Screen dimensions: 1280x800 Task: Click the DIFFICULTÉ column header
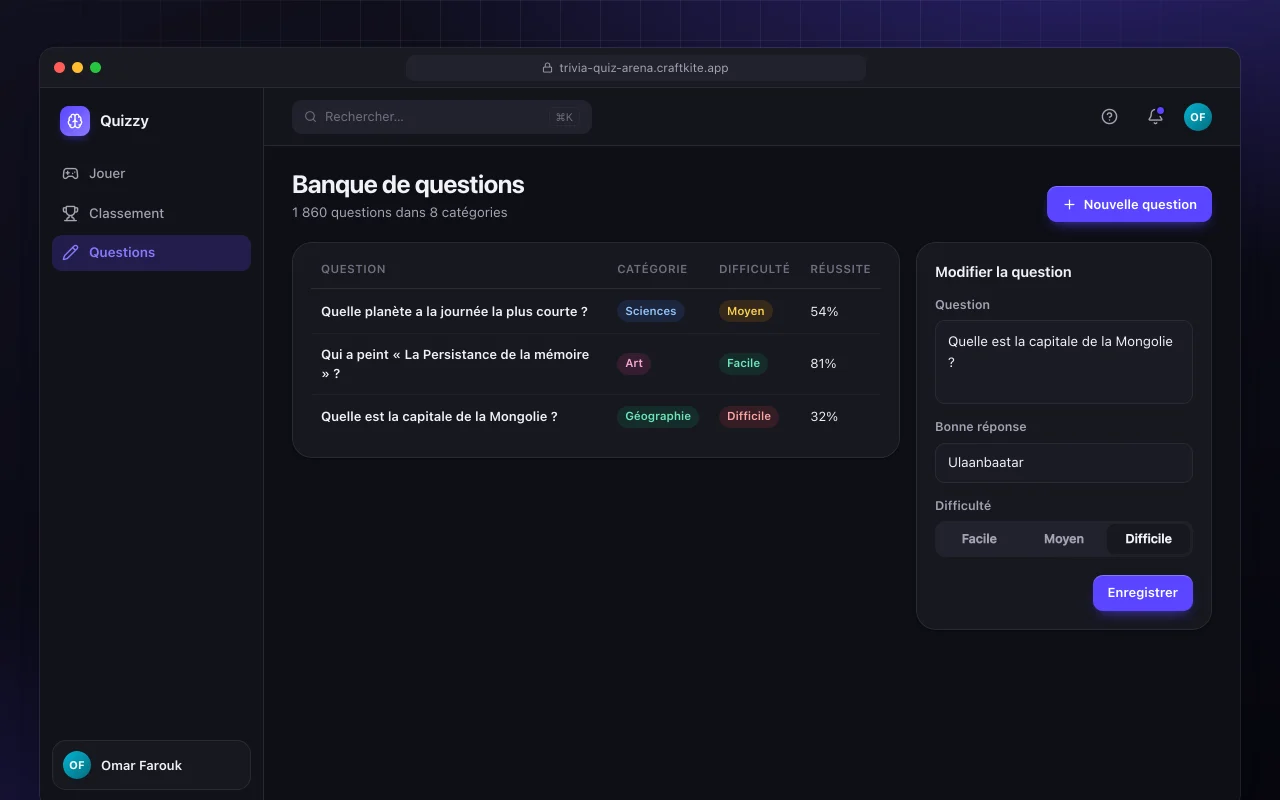[754, 269]
